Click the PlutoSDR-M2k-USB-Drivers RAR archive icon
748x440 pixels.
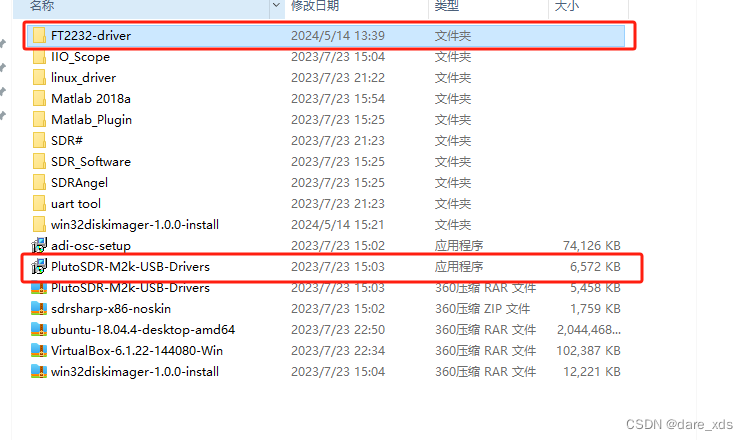tap(39, 288)
